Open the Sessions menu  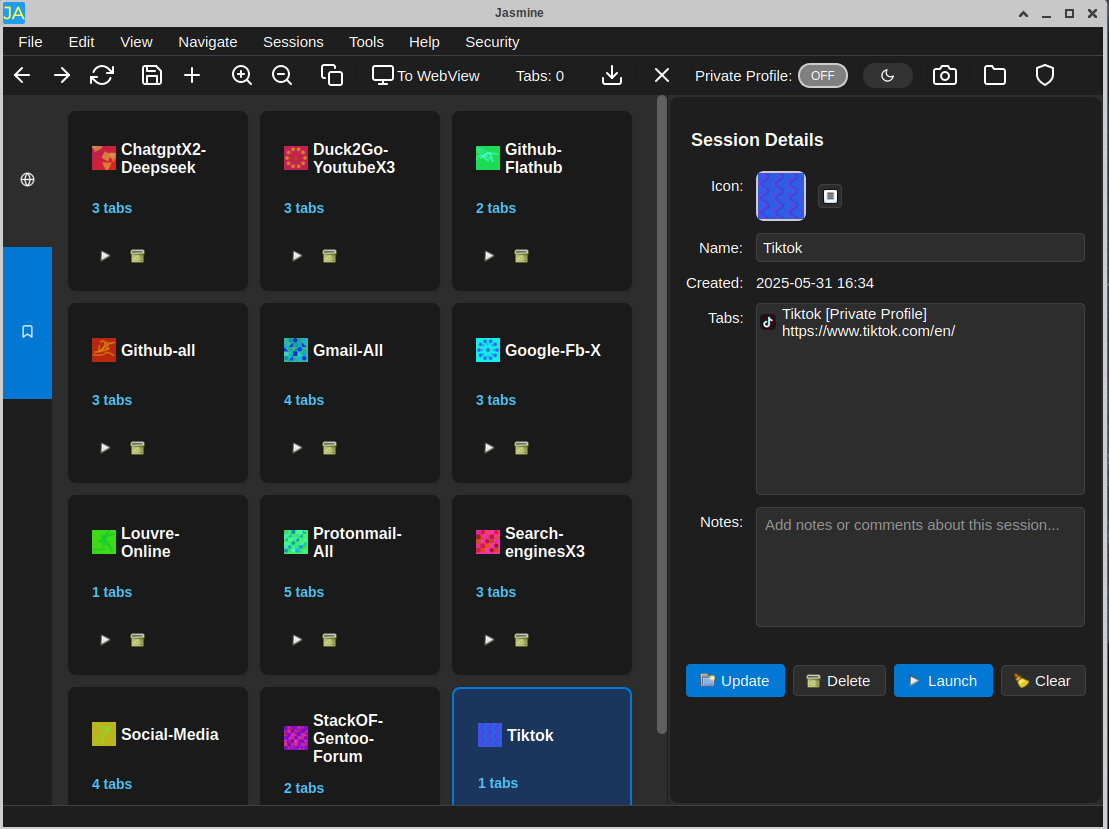[294, 42]
